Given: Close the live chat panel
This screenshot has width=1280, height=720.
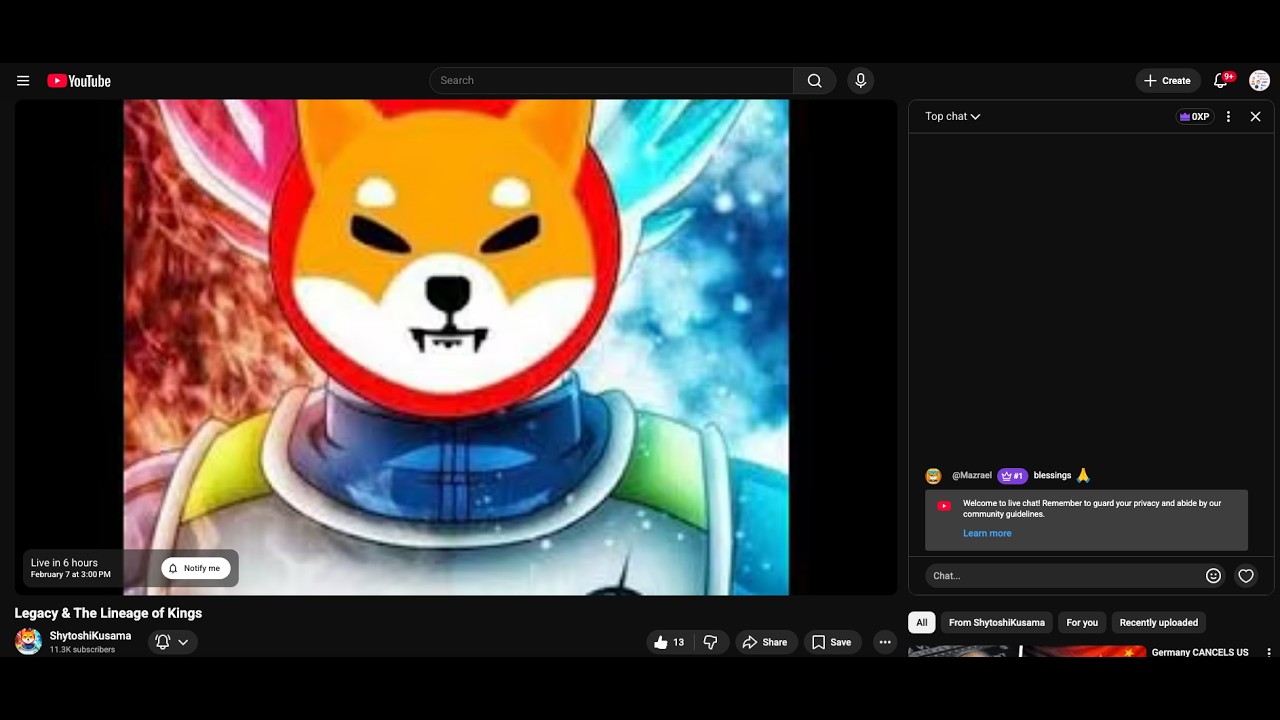Looking at the screenshot, I should [x=1256, y=117].
